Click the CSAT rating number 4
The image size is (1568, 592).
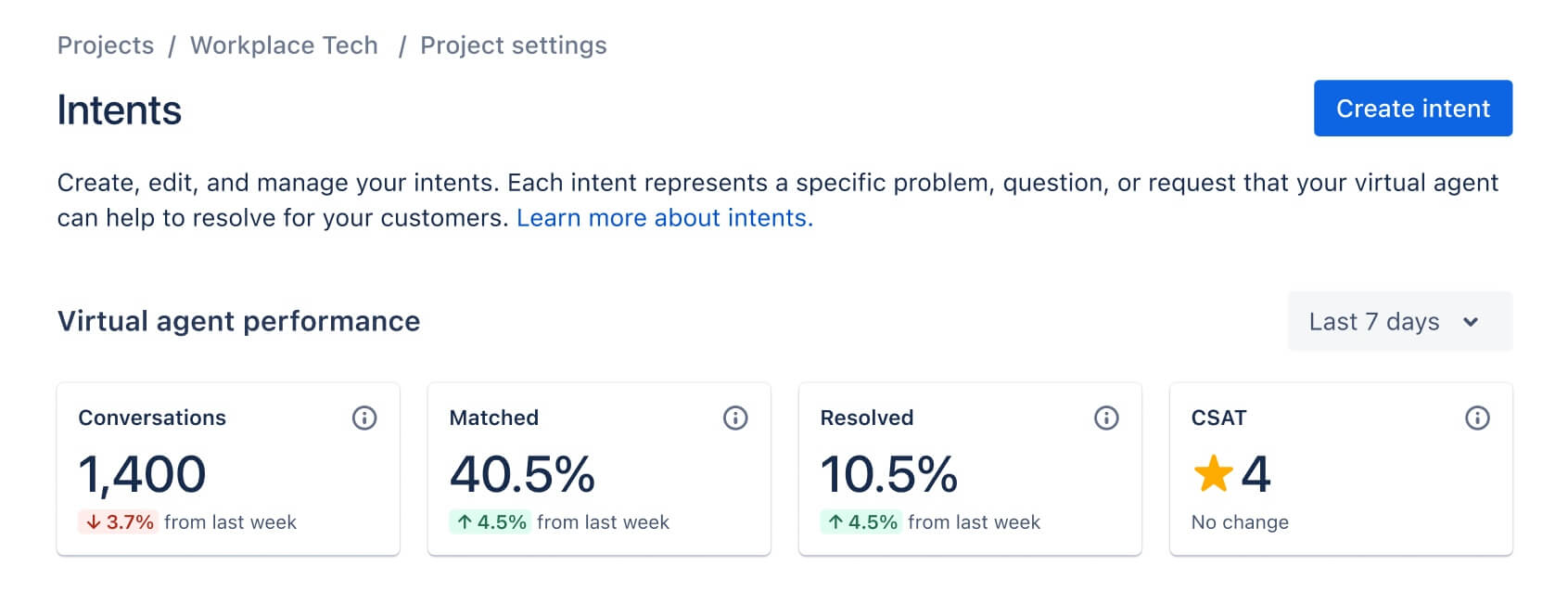(x=1256, y=474)
